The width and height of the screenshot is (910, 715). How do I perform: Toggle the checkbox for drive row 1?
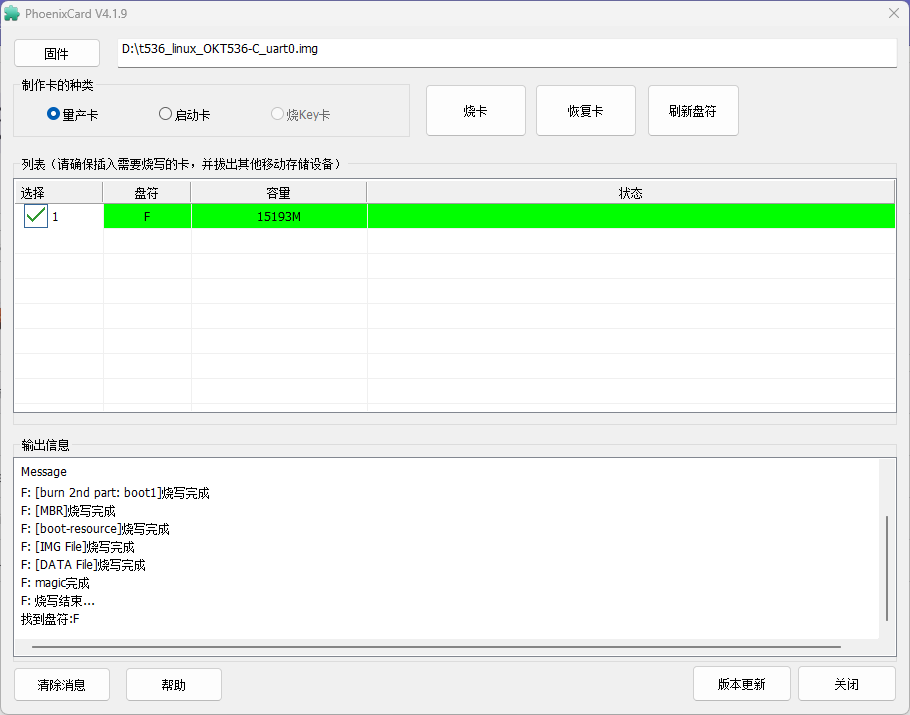(36, 216)
